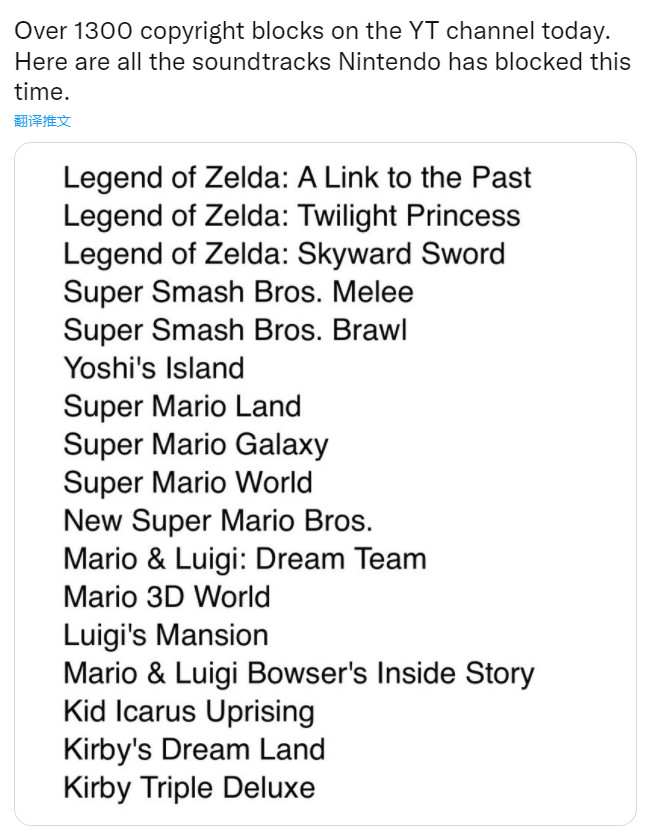This screenshot has height=834, width=653.
Task: Click the 'Mario 3D World' entry
Action: click(x=166, y=597)
